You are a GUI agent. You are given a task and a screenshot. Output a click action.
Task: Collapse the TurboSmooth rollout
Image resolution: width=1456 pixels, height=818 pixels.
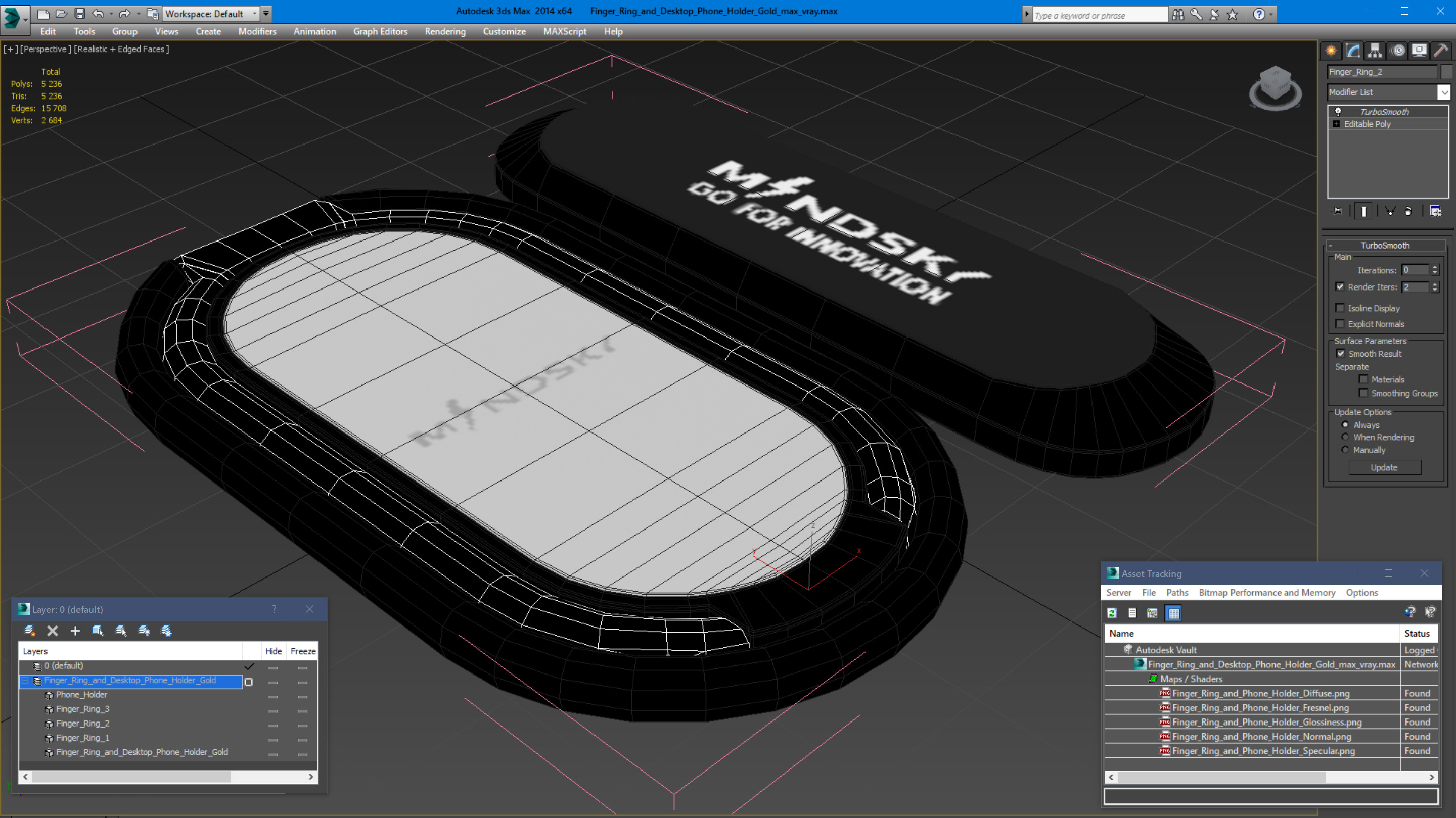point(1331,245)
